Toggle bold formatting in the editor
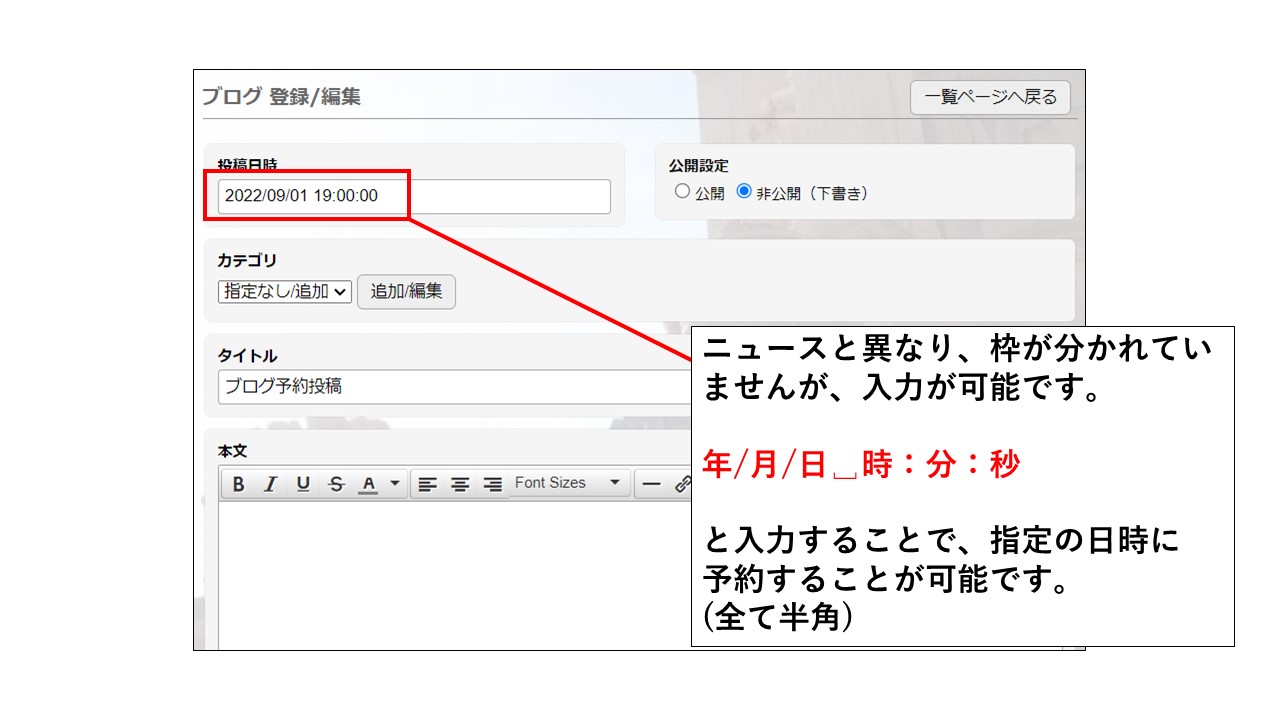1280x720 pixels. point(238,484)
